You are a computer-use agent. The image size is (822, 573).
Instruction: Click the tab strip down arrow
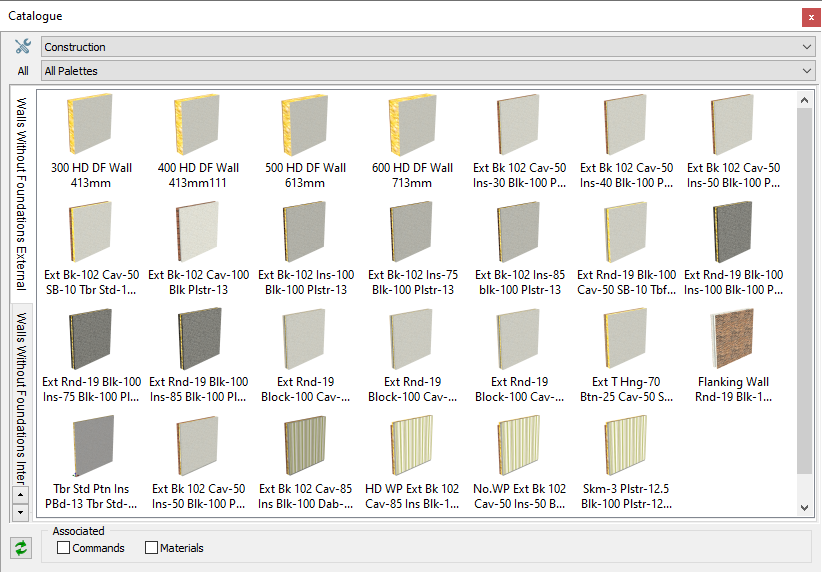coord(20,512)
